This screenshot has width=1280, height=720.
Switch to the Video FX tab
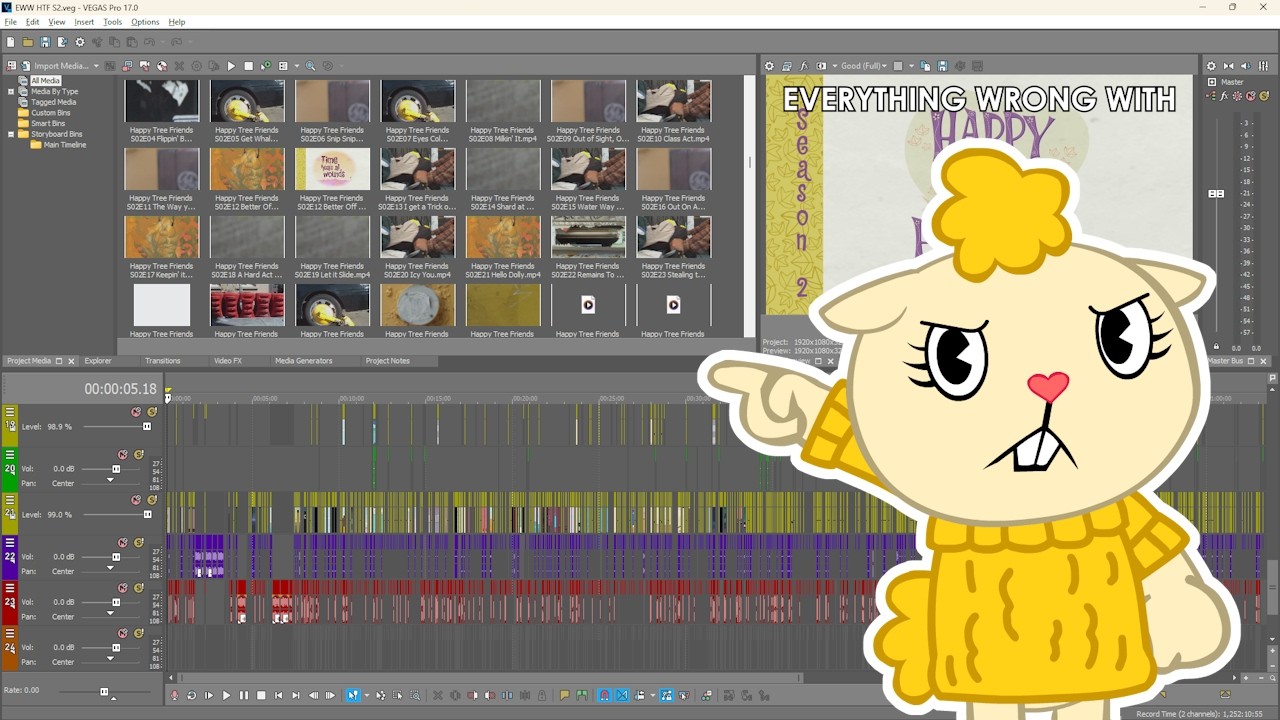point(228,361)
